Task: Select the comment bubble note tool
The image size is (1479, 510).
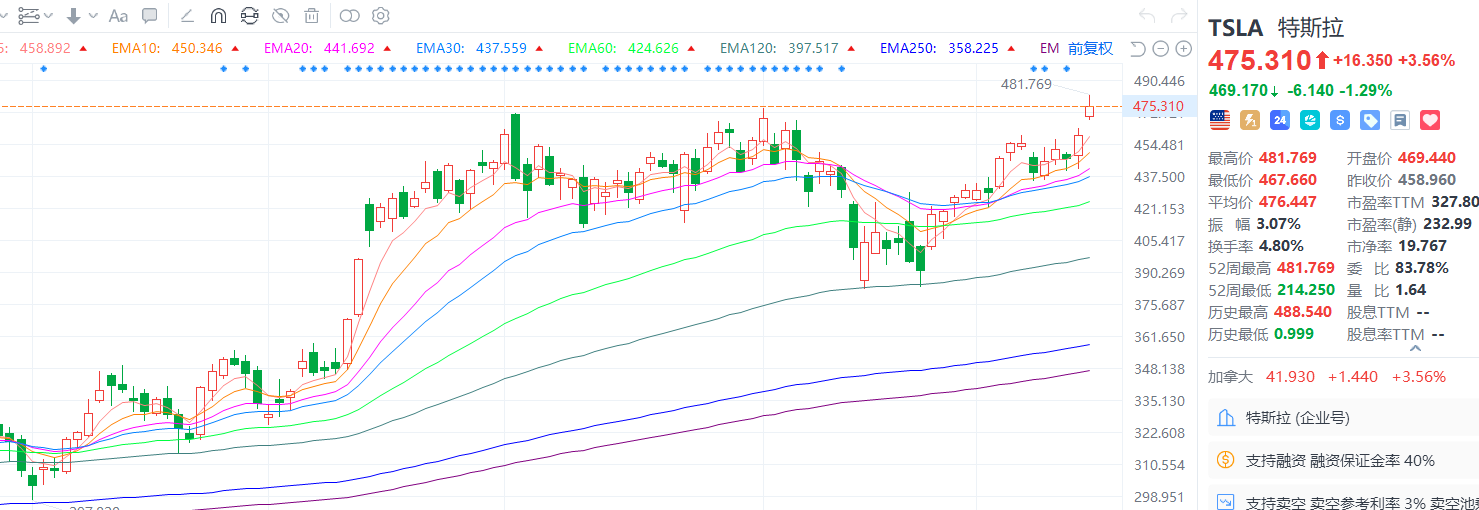Action: [x=149, y=15]
